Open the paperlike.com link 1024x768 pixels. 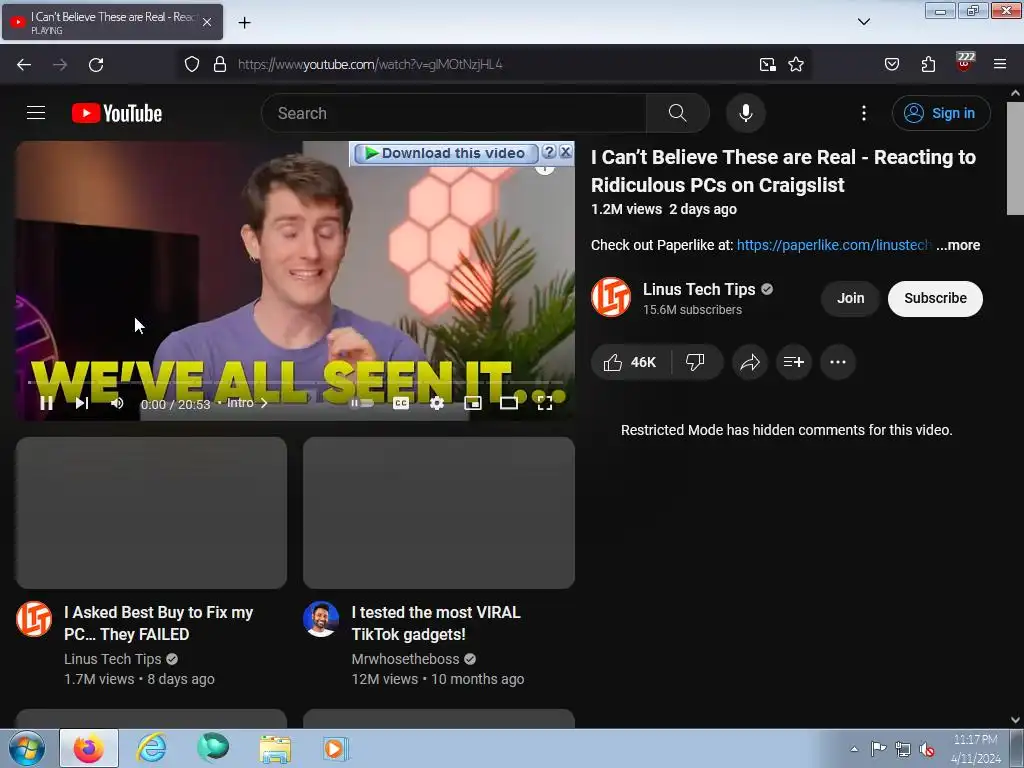click(x=833, y=245)
